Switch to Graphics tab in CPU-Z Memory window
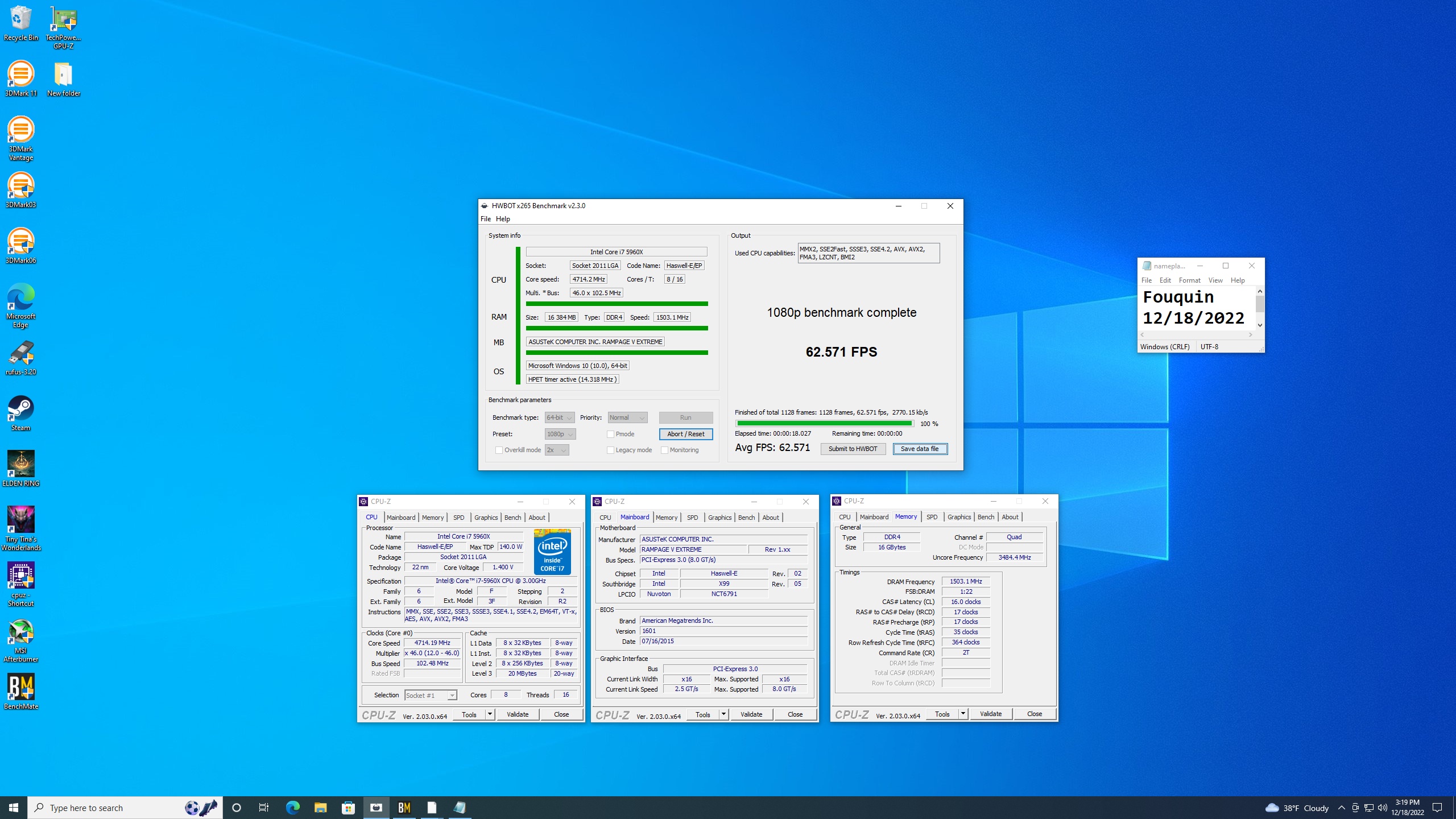This screenshot has height=819, width=1456. point(959,517)
